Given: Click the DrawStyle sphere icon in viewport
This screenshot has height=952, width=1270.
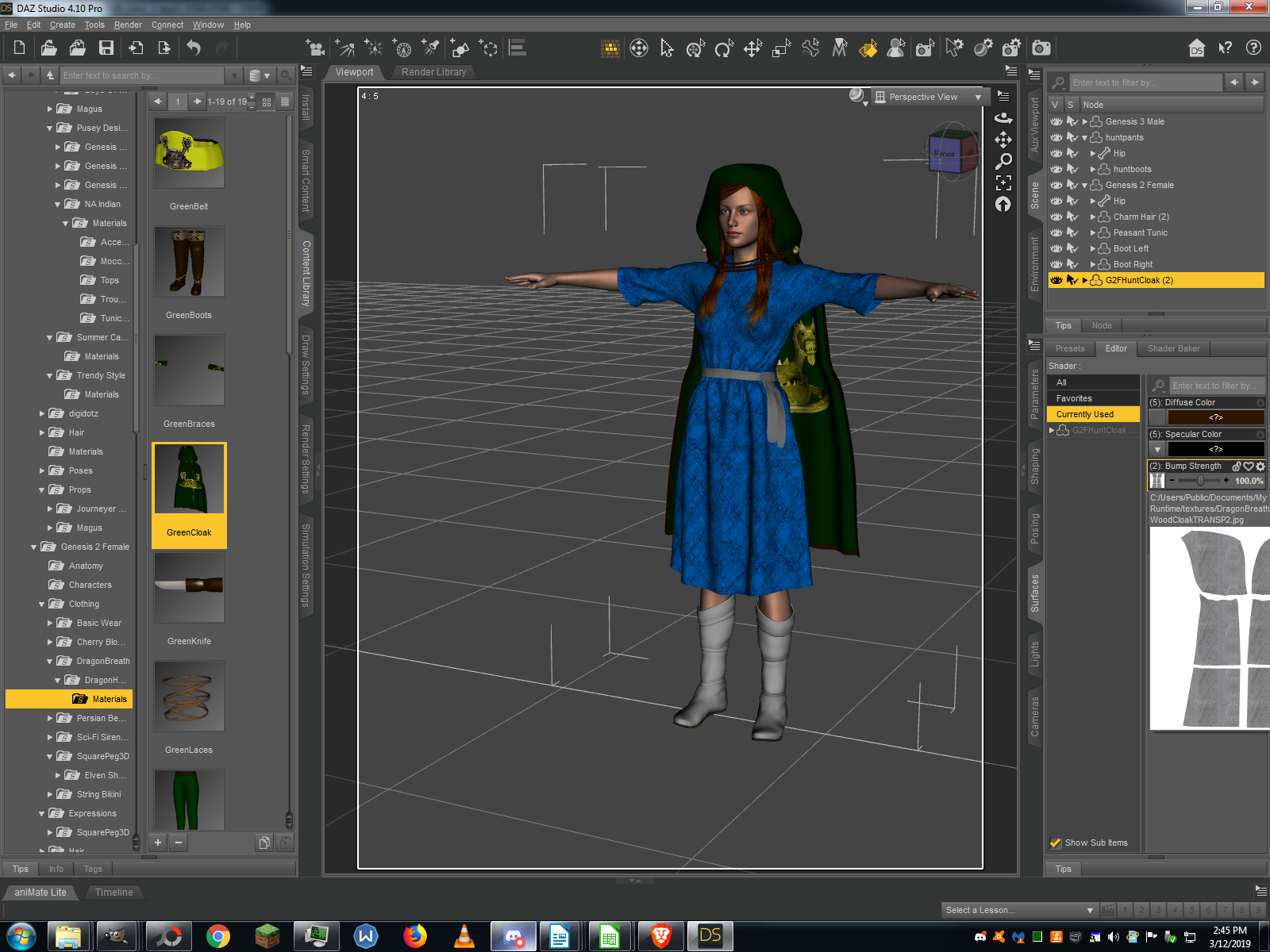Looking at the screenshot, I should (856, 95).
